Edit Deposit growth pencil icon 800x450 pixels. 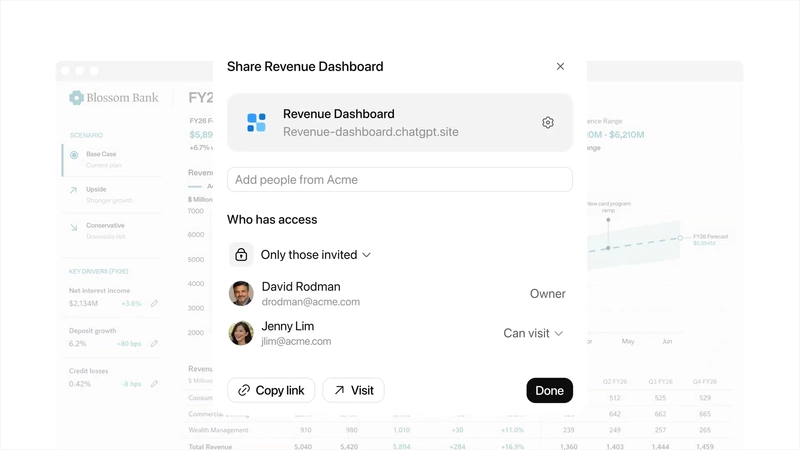pyautogui.click(x=154, y=343)
